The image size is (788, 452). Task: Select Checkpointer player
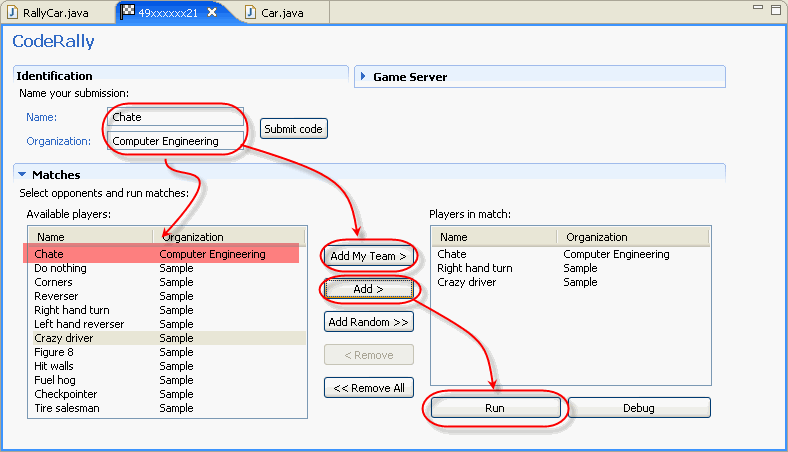click(x=169, y=394)
